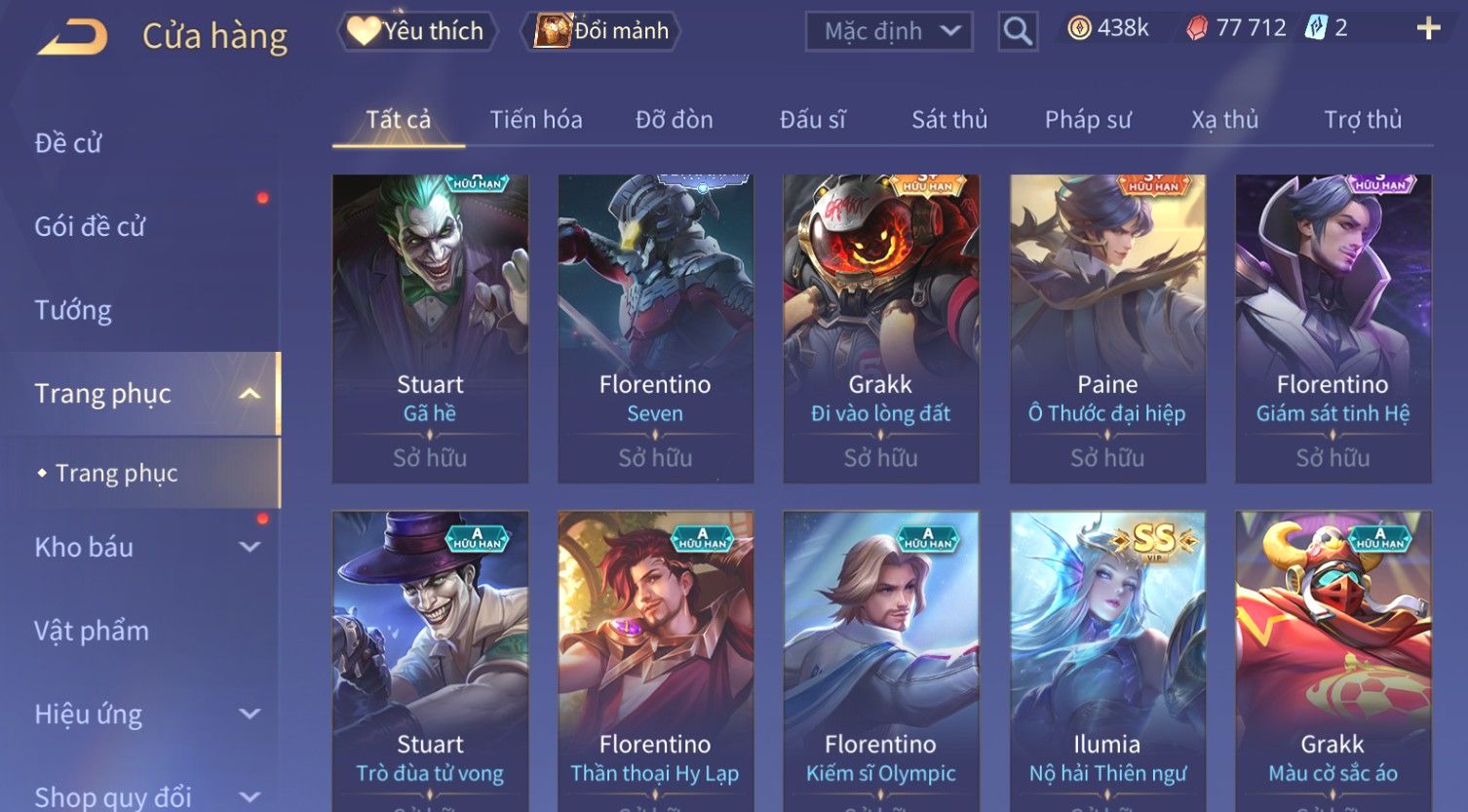Open the Grakk Đi vào lòng đất skin
1468x812 pixels.
coord(881,329)
